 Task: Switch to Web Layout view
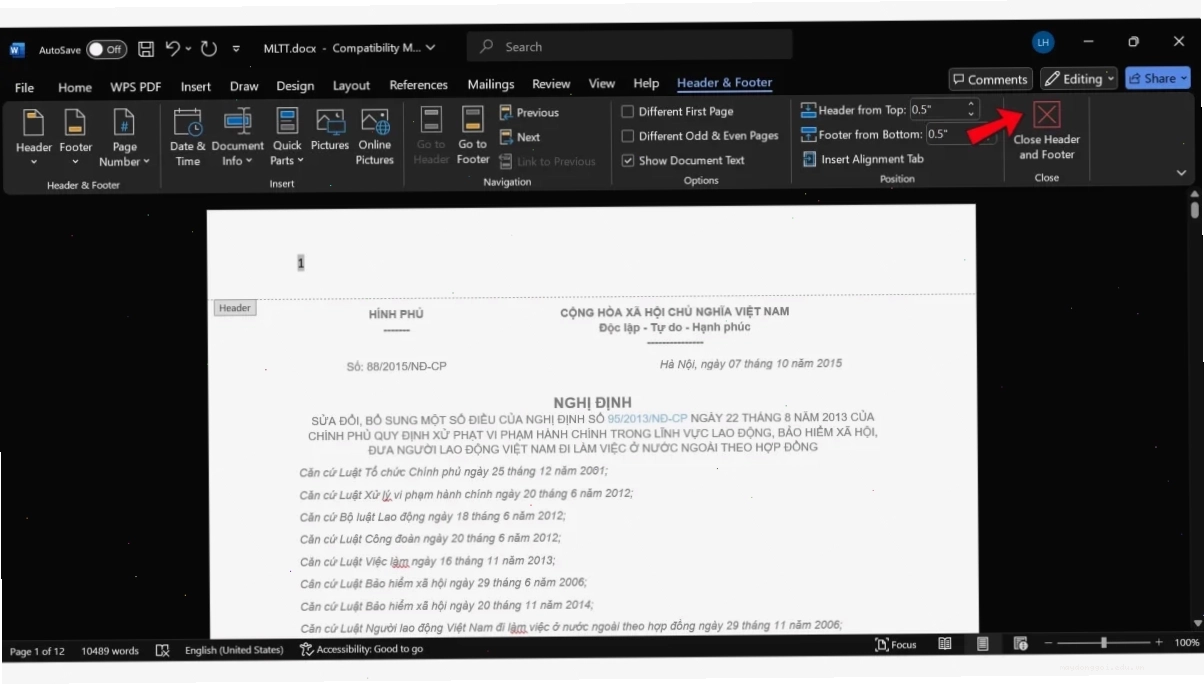point(1020,644)
